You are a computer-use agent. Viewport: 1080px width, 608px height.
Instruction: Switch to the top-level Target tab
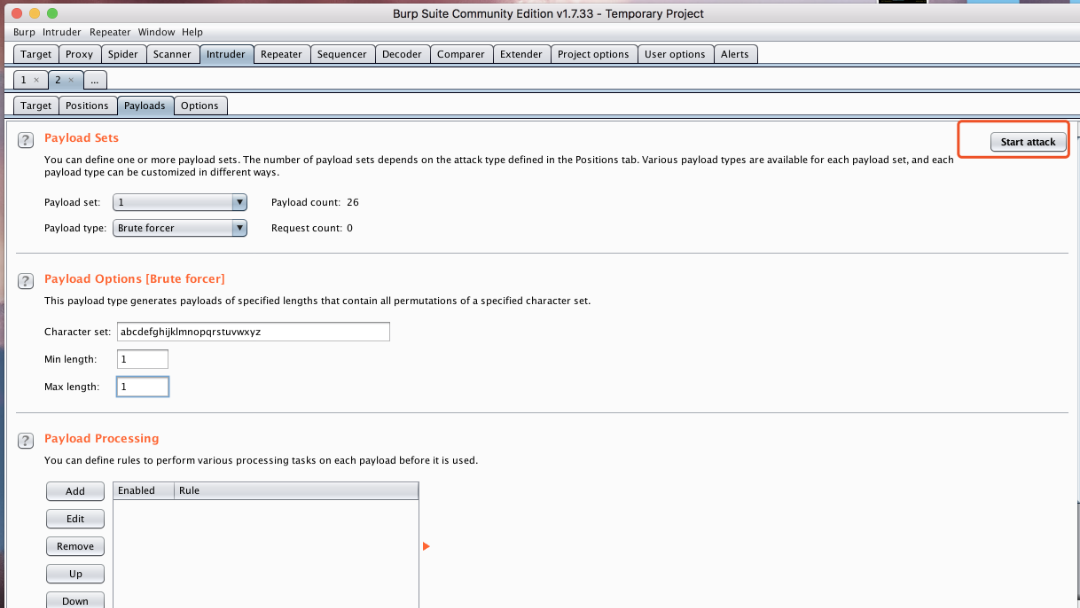pos(36,54)
